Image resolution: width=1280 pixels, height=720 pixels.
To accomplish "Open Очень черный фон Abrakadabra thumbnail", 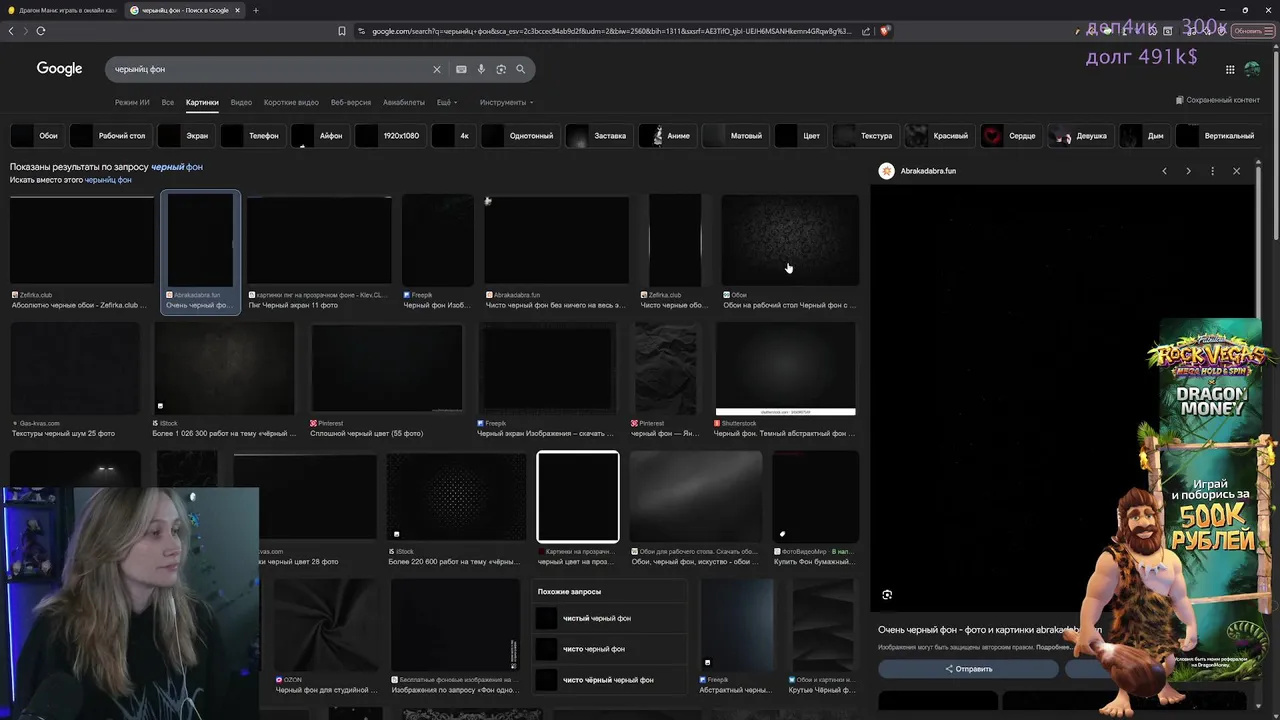I will 200,240.
